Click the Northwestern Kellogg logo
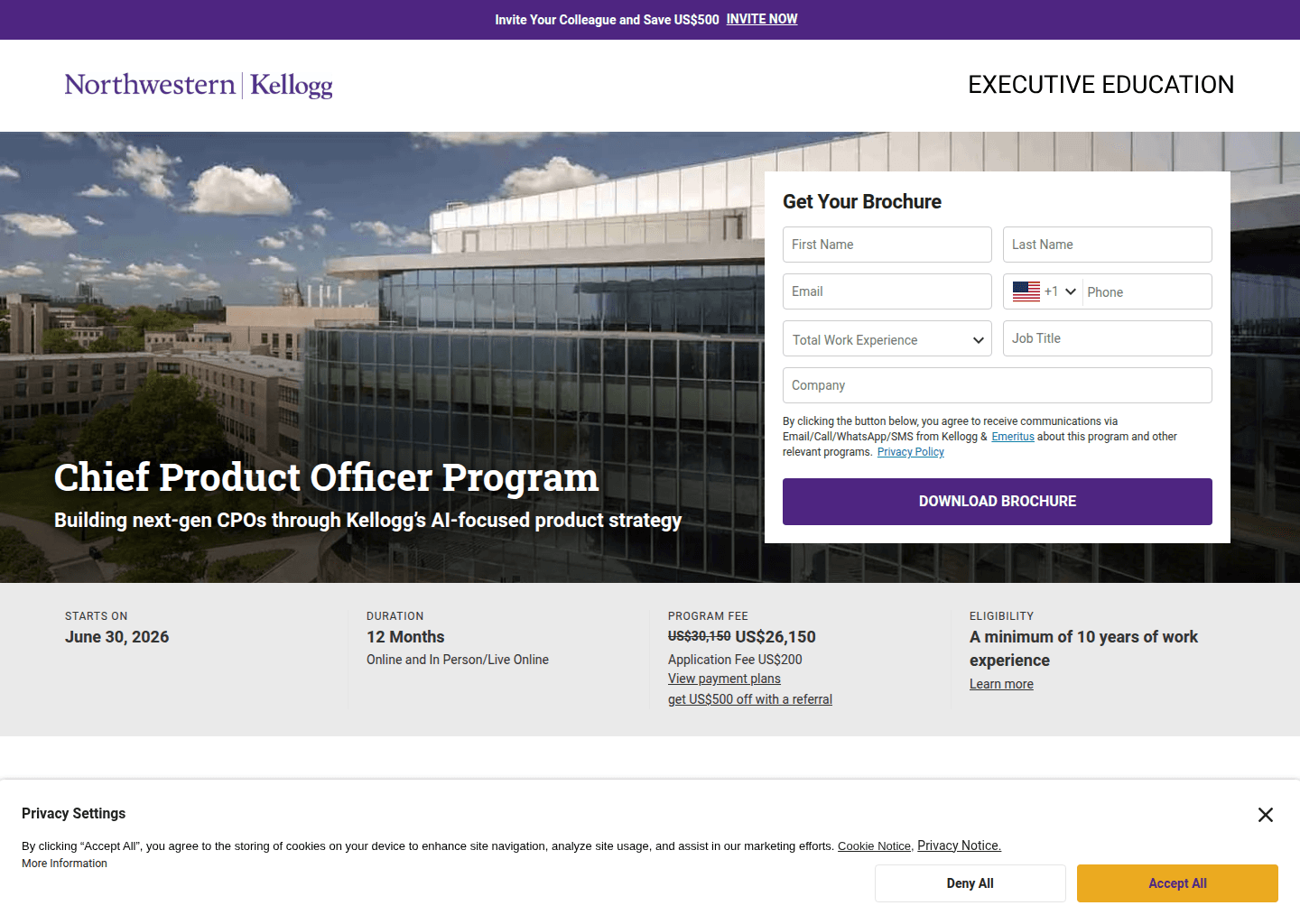 click(199, 85)
